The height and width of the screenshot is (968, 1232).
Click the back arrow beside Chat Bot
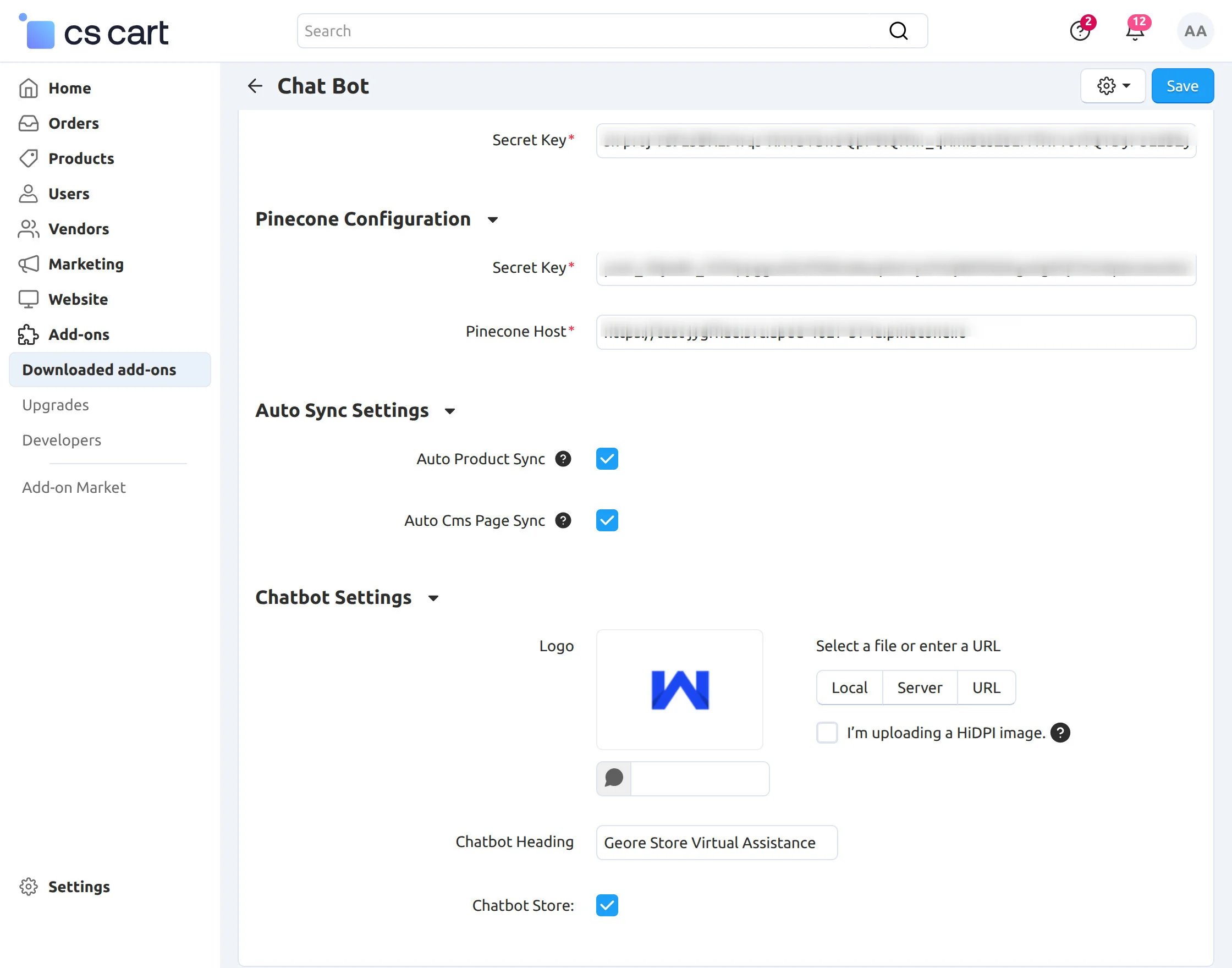(255, 86)
